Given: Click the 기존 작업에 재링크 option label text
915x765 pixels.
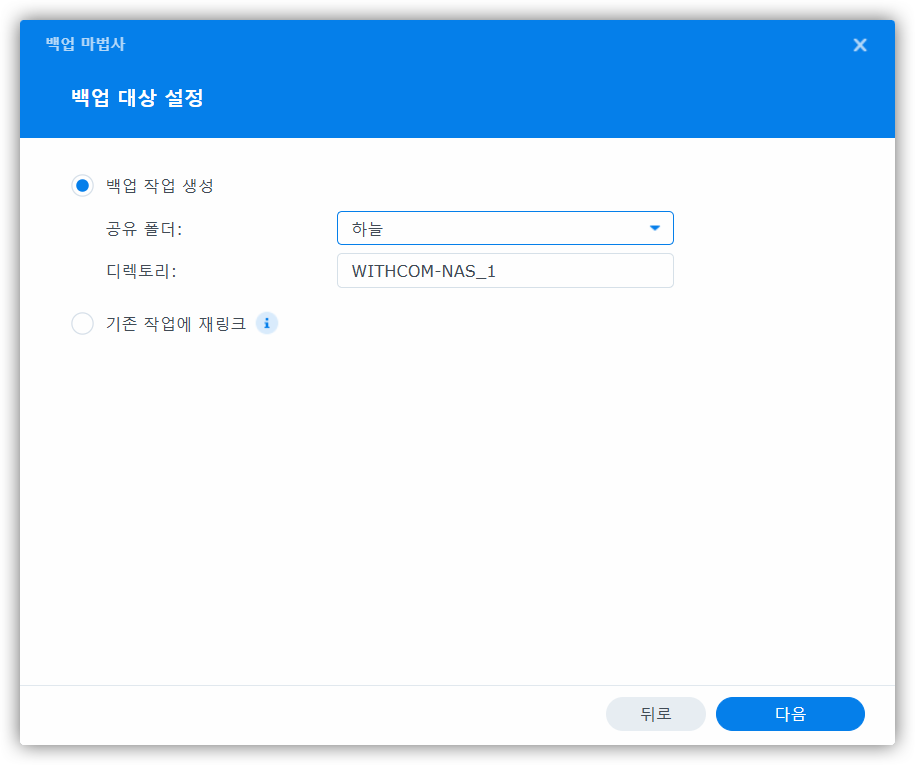Looking at the screenshot, I should pyautogui.click(x=176, y=324).
